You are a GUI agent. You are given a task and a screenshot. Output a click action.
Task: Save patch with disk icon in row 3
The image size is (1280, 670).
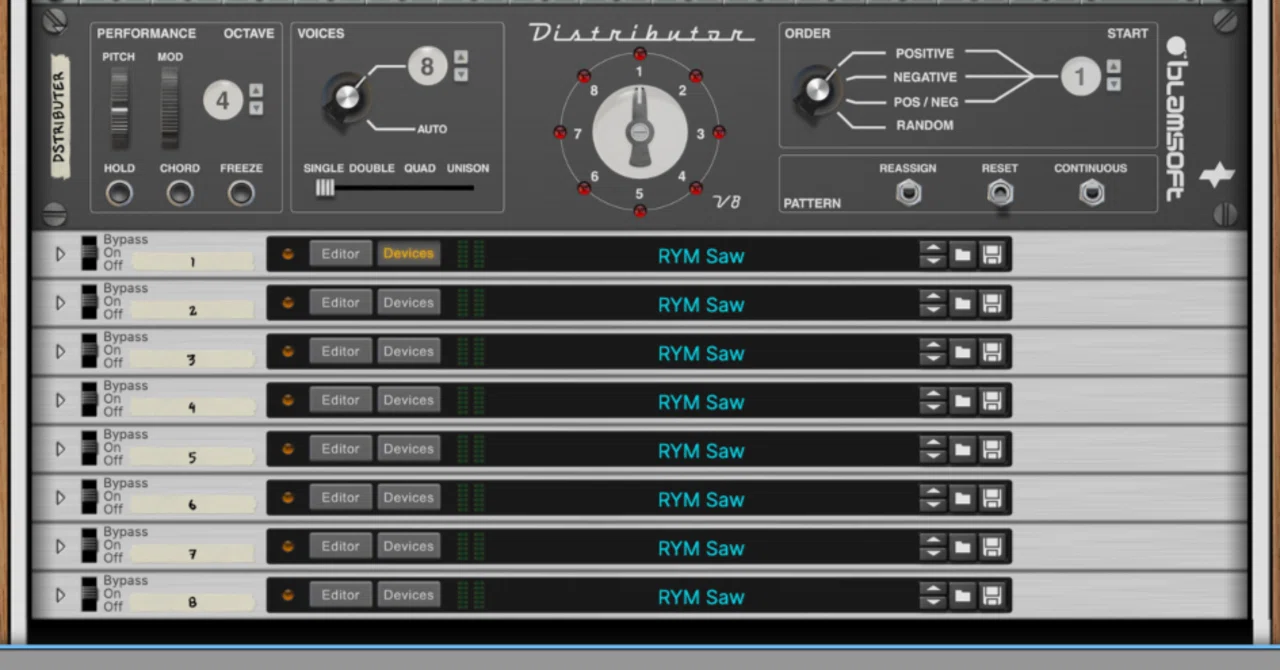click(992, 352)
